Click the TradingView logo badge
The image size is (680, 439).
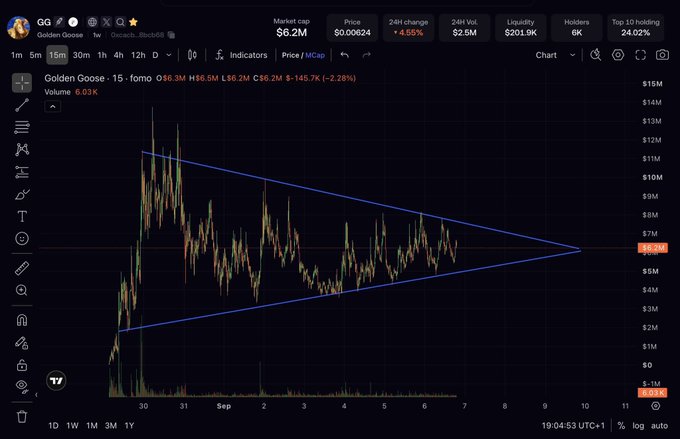56,381
